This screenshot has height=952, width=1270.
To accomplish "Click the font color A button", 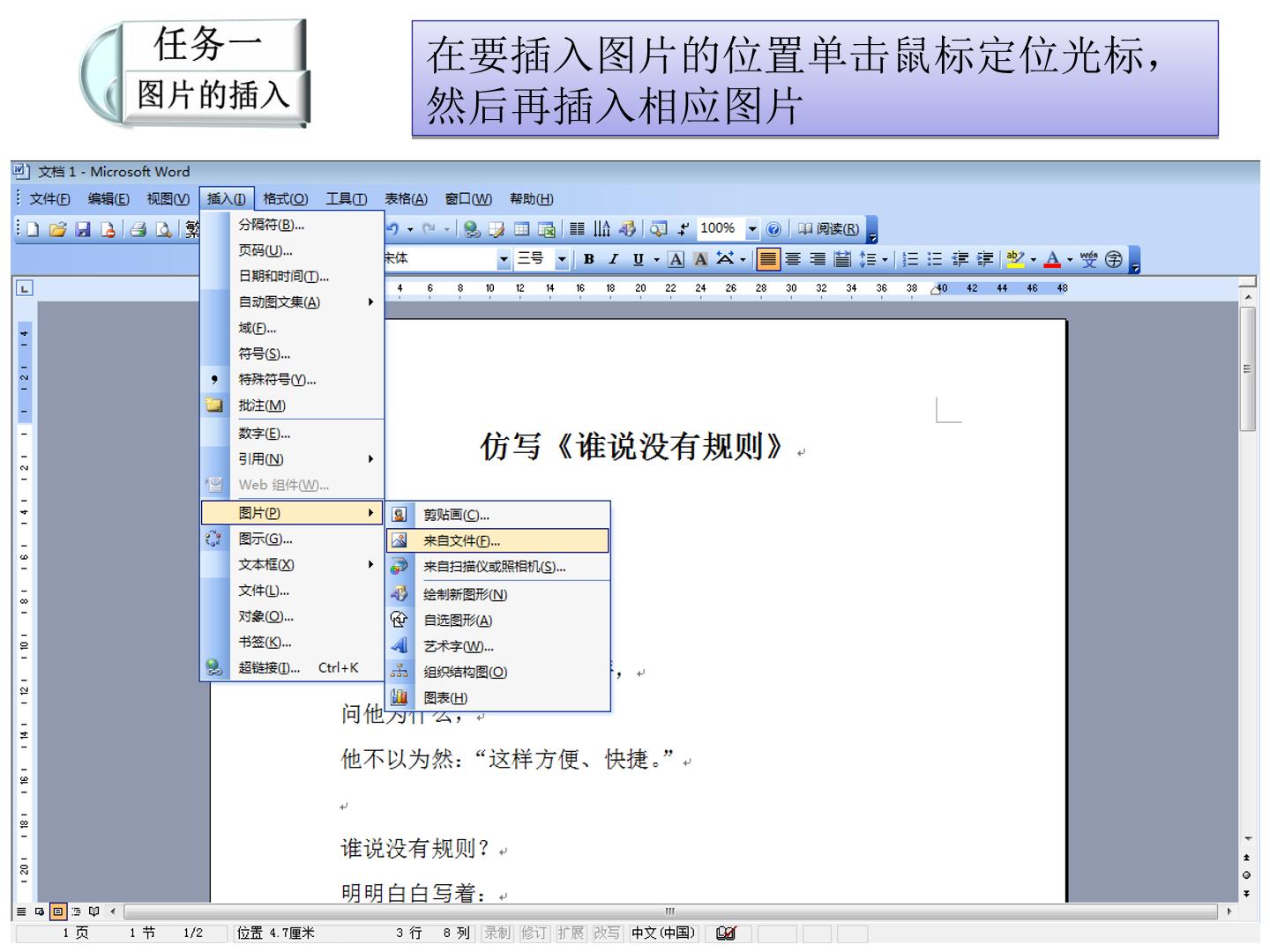I will coord(1051,259).
